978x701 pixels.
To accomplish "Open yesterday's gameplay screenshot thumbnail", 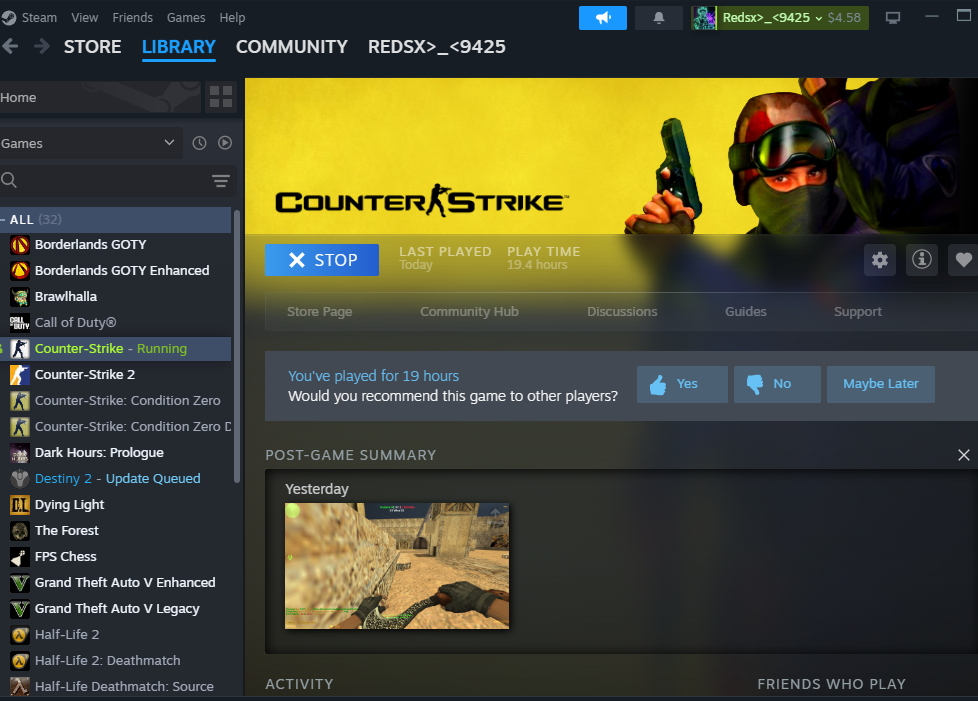I will (x=397, y=566).
